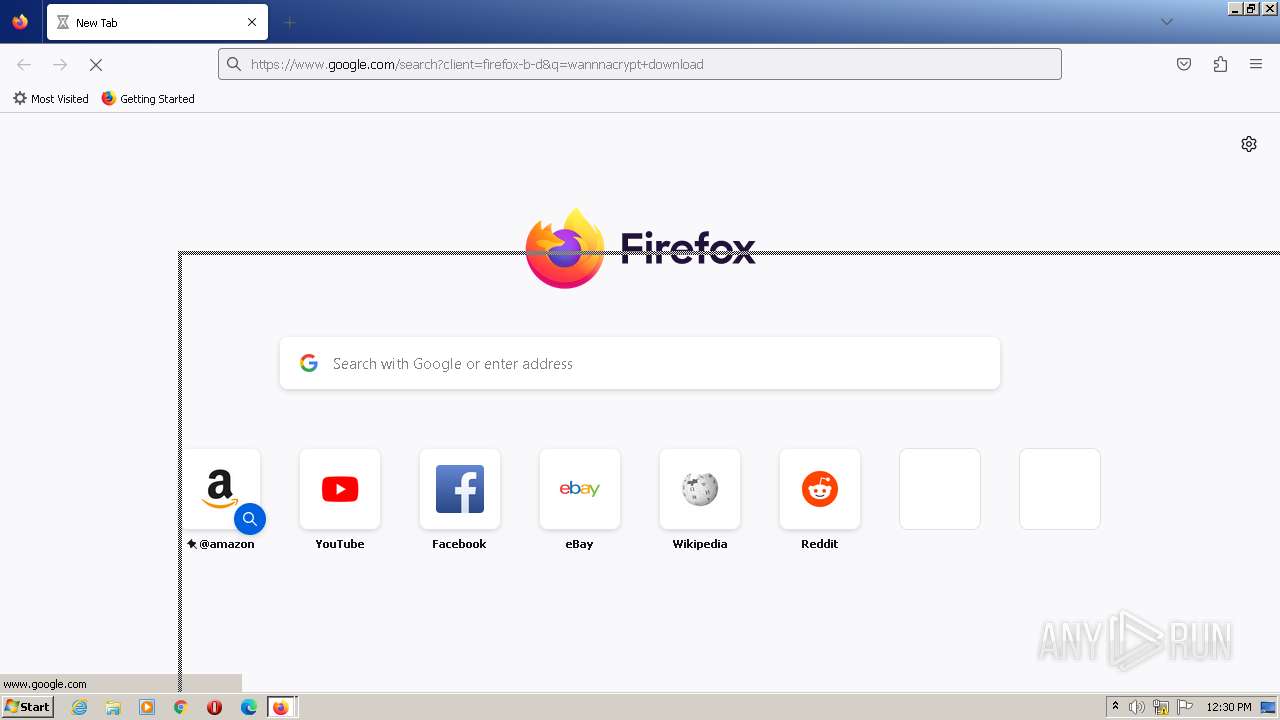Open the YouTube shortcut tile
This screenshot has width=1280, height=720.
340,489
